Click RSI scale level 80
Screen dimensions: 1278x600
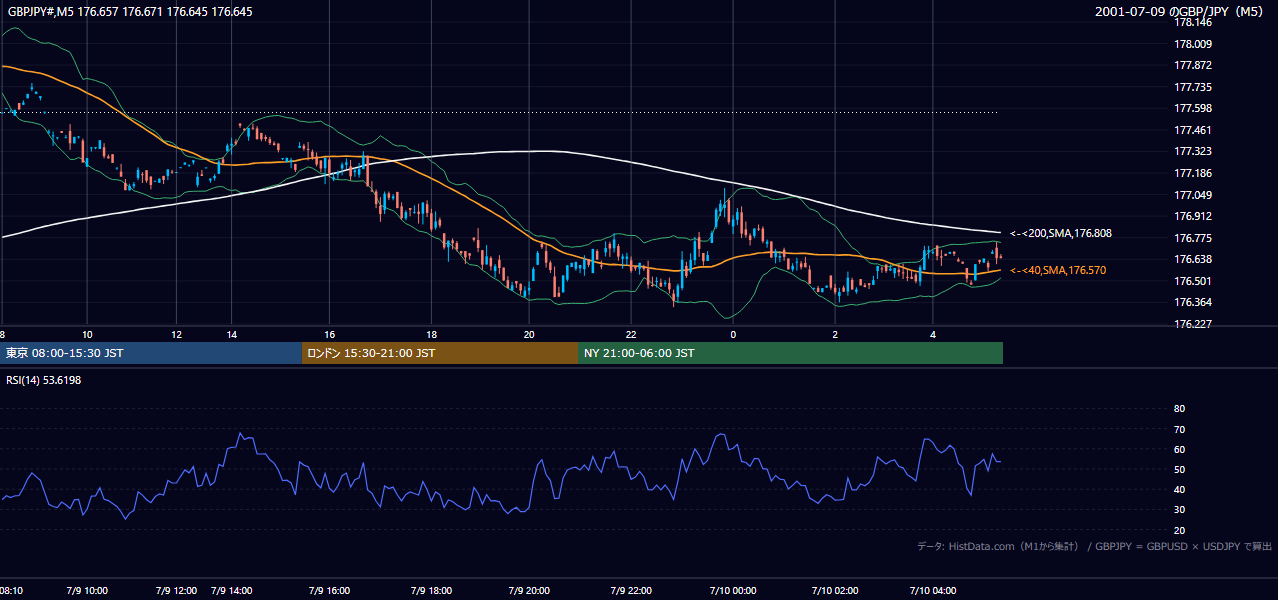[1179, 409]
